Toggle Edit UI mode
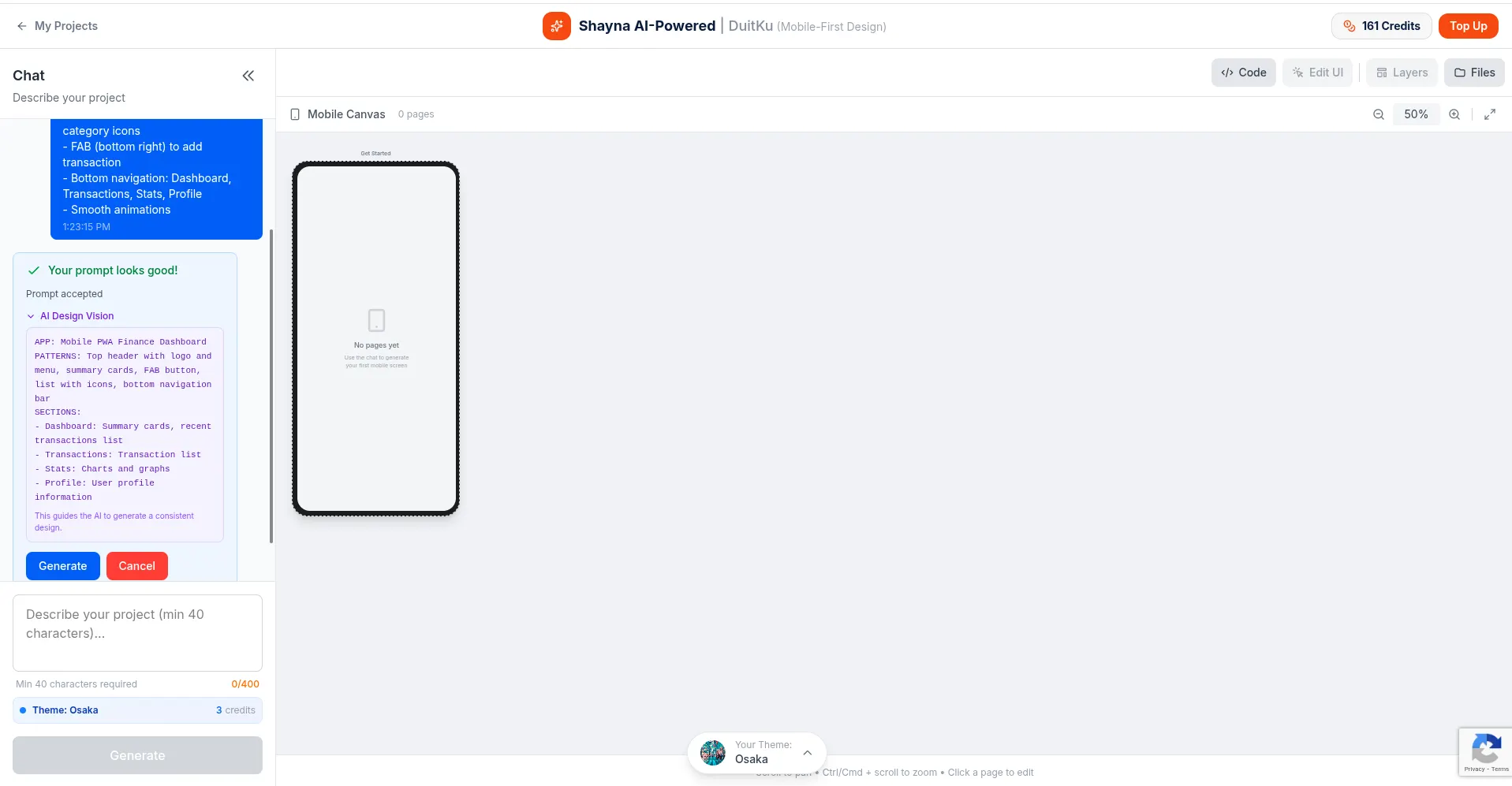The height and width of the screenshot is (786, 1512). (1317, 73)
